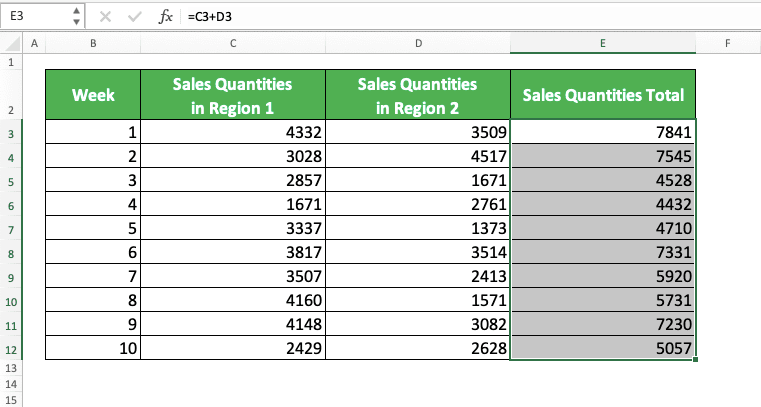The image size is (761, 407).
Task: Click total cell containing 7841
Action: click(603, 131)
